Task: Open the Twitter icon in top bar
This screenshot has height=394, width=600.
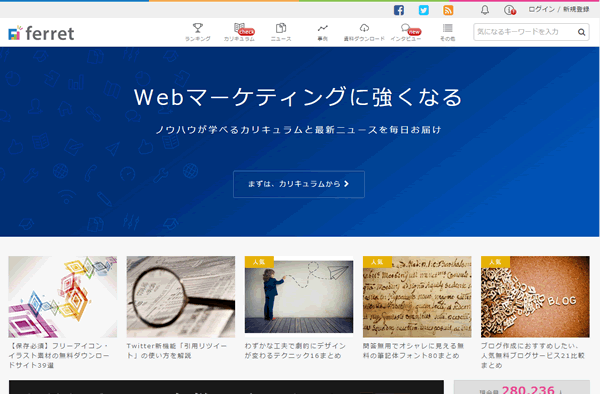Action: pyautogui.click(x=424, y=10)
